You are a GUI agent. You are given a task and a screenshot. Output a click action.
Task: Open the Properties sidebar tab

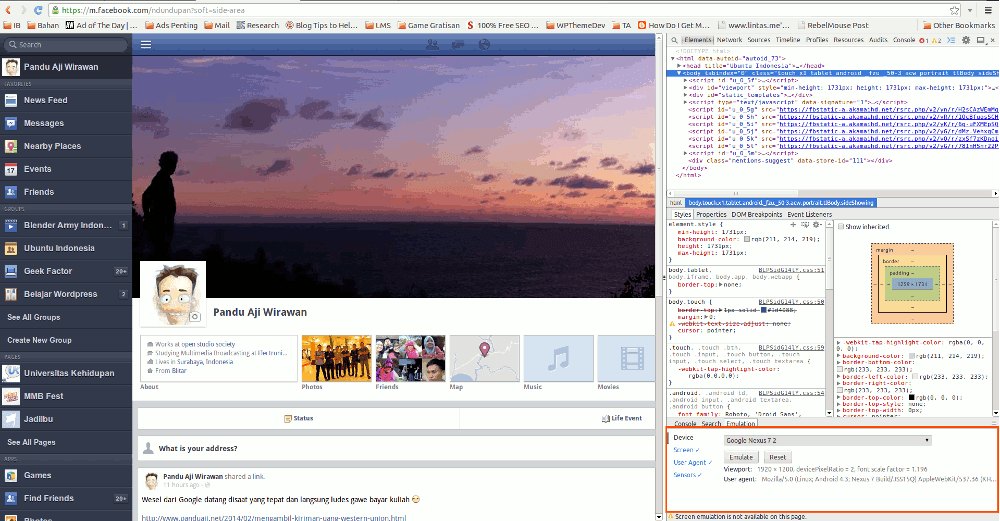711,214
